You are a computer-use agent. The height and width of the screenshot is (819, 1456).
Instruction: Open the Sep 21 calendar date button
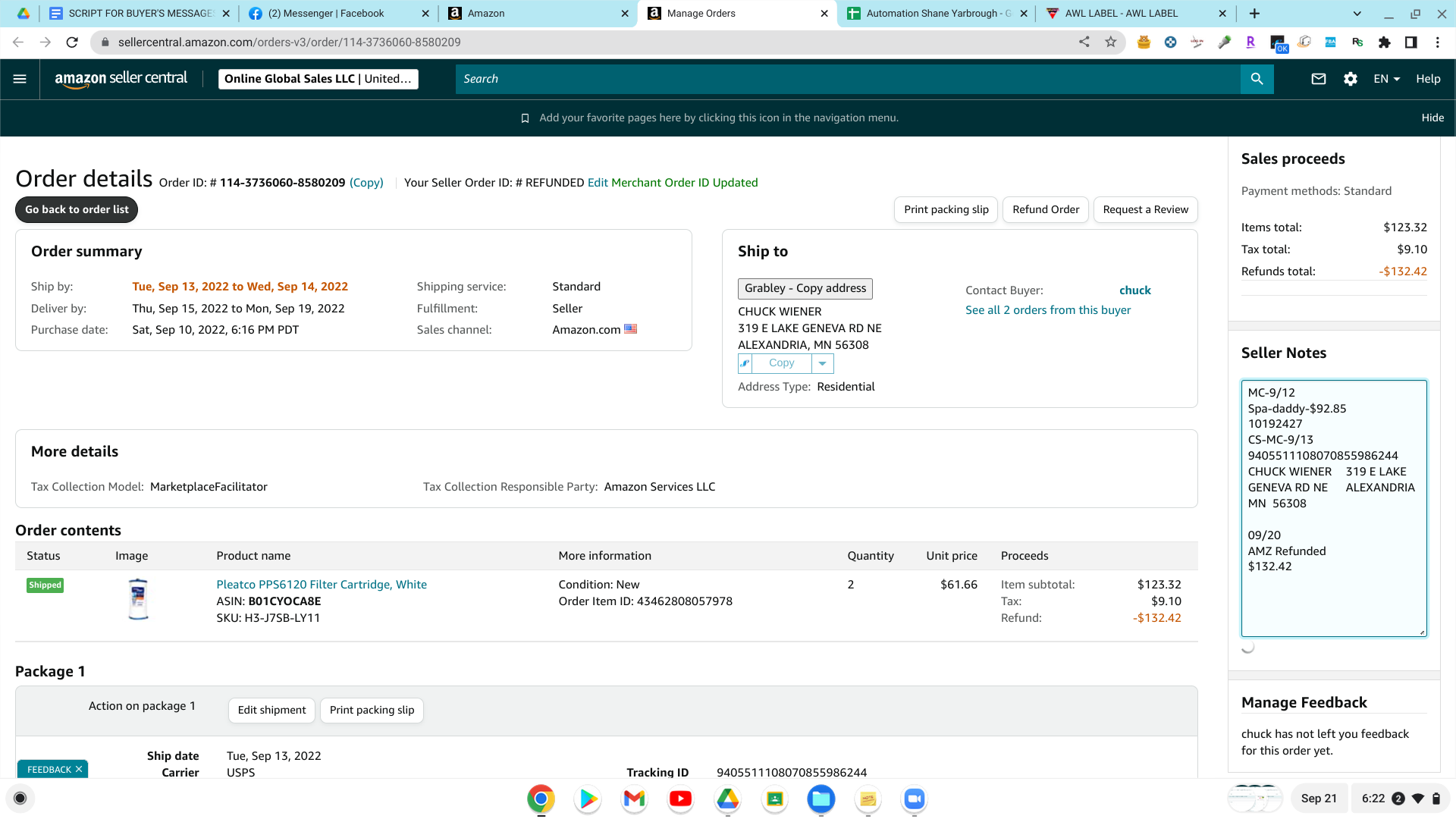pyautogui.click(x=1319, y=799)
